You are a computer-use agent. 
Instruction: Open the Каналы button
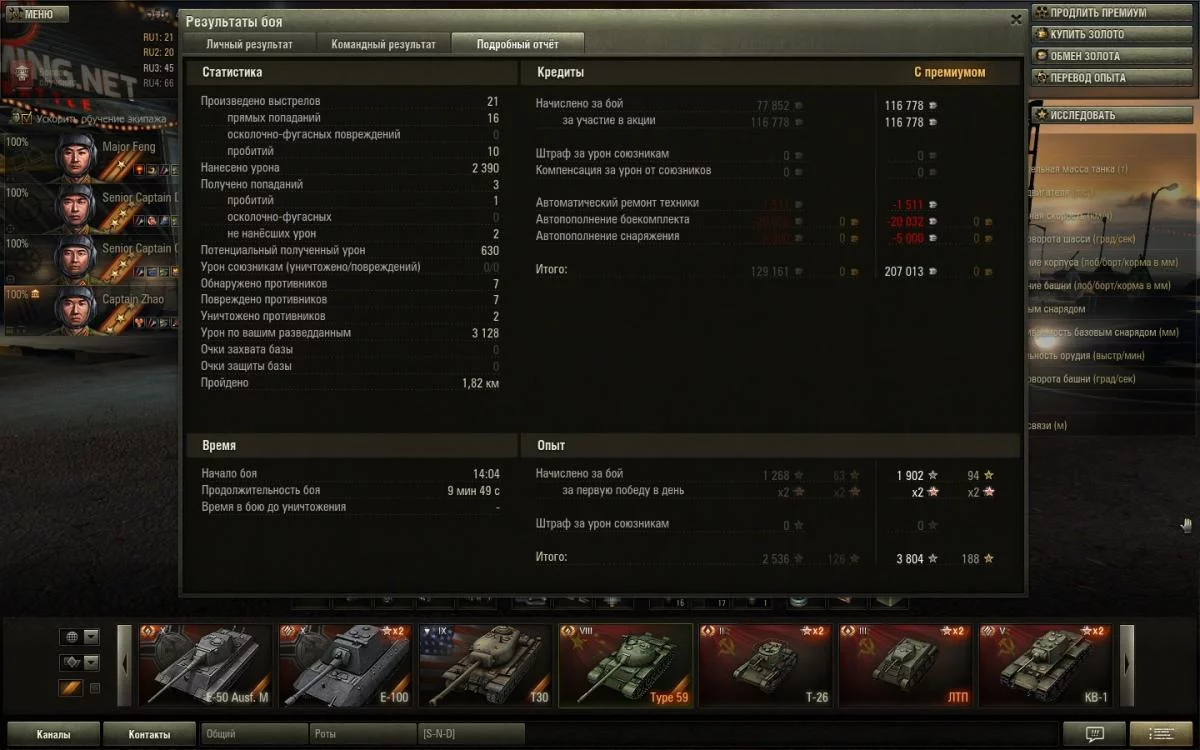54,734
